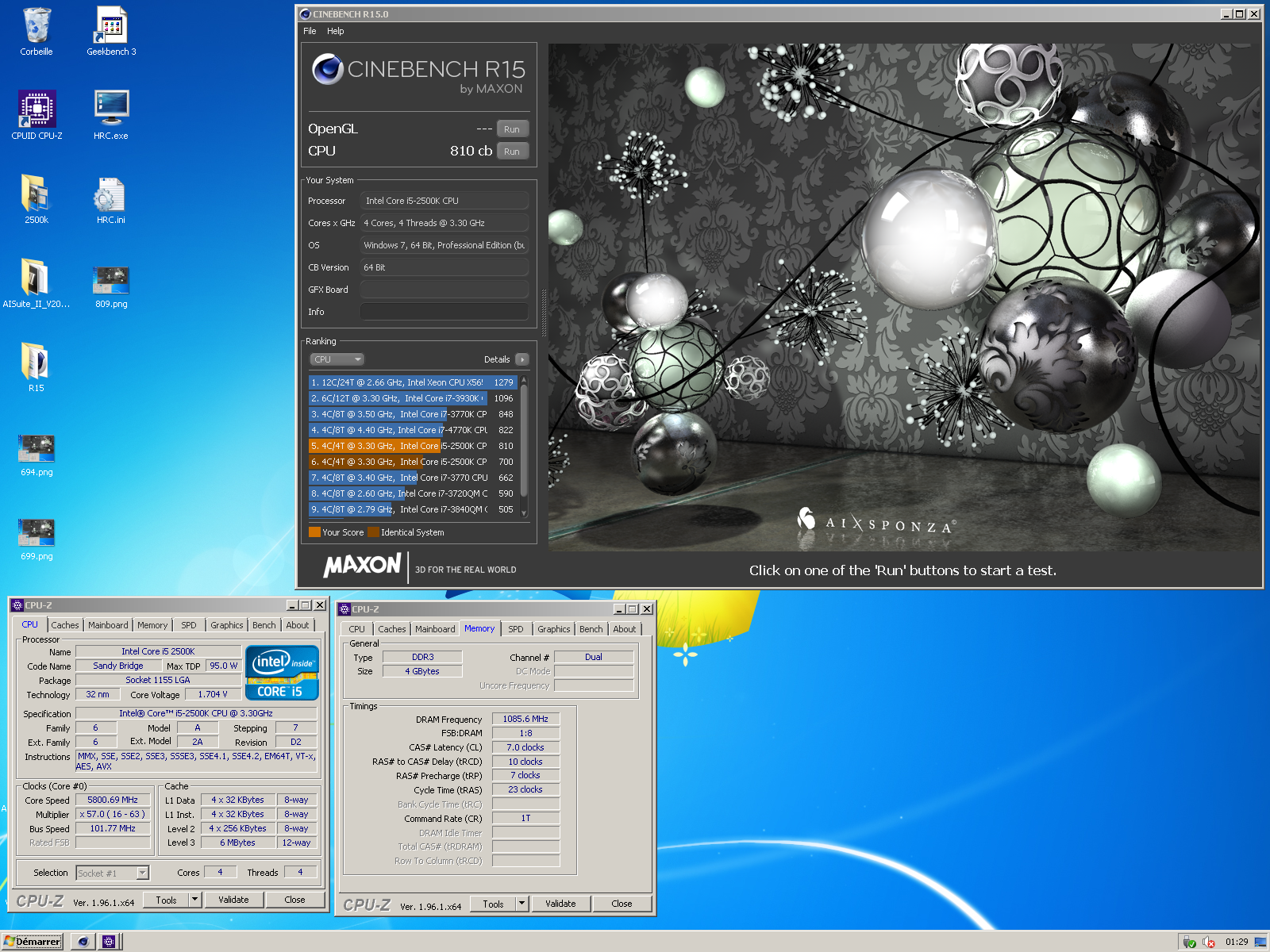Click Validate in left CPU-Z window
Viewport: 1270px width, 952px height.
(x=233, y=900)
